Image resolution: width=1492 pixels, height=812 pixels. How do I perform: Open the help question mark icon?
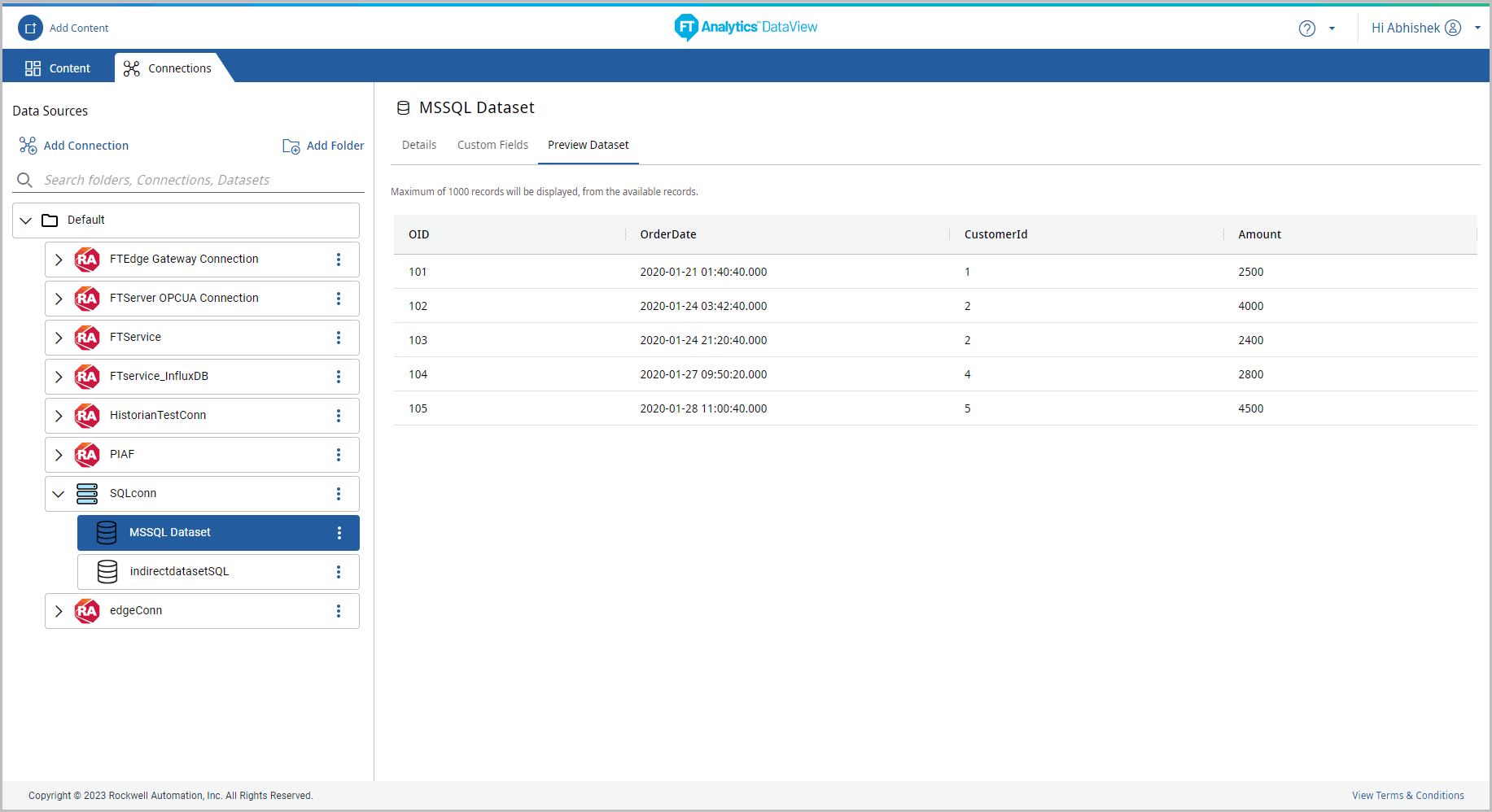1306,28
